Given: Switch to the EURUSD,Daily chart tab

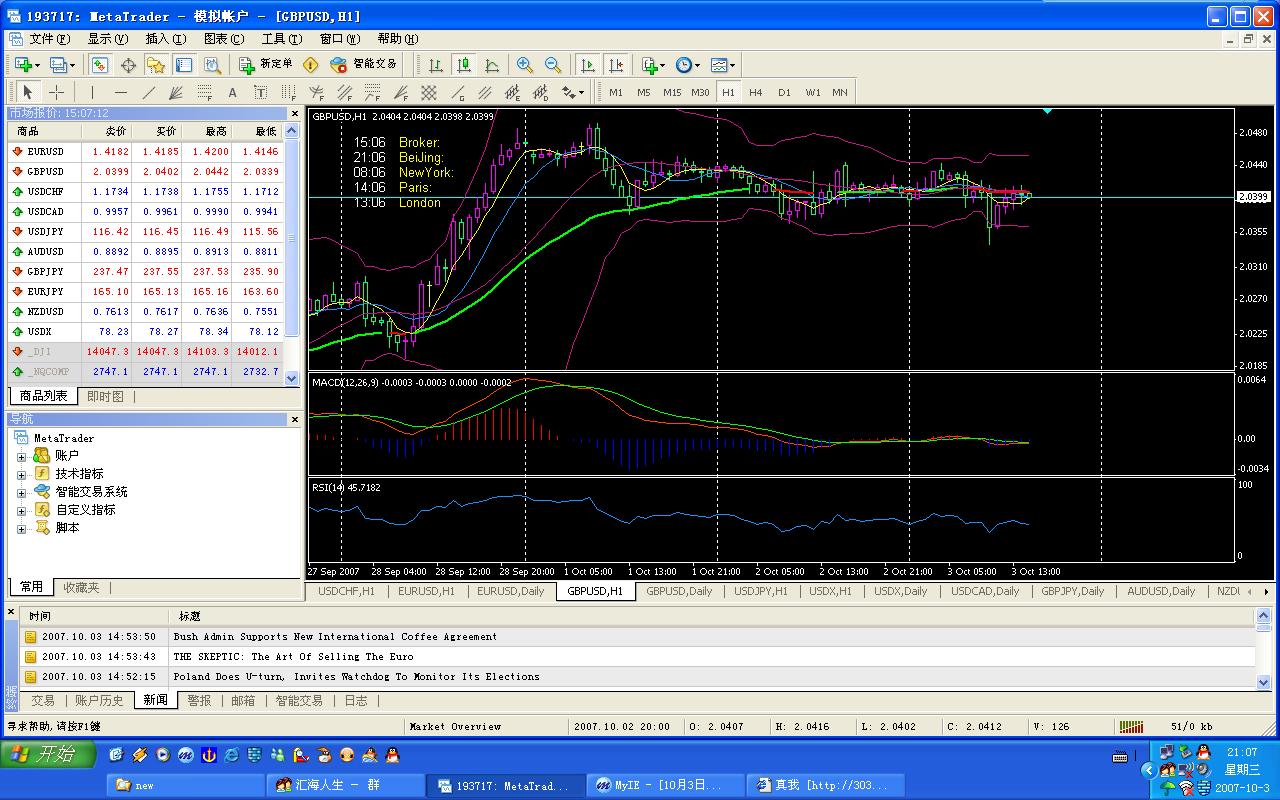Looking at the screenshot, I should (x=510, y=591).
